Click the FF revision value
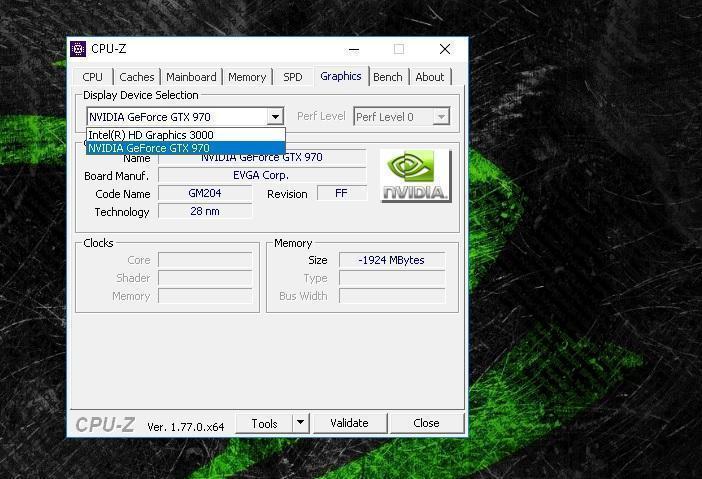The width and height of the screenshot is (702, 479). pyautogui.click(x=342, y=193)
